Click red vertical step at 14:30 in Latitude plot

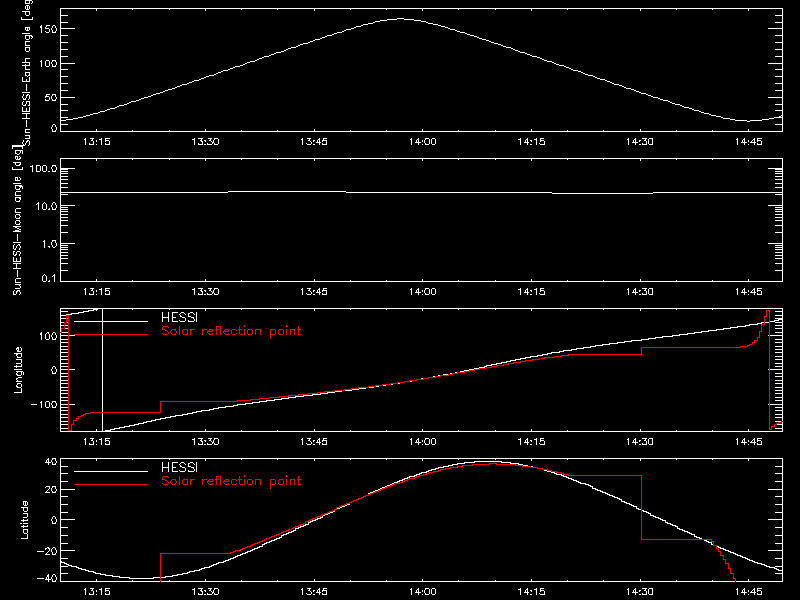coord(641,507)
